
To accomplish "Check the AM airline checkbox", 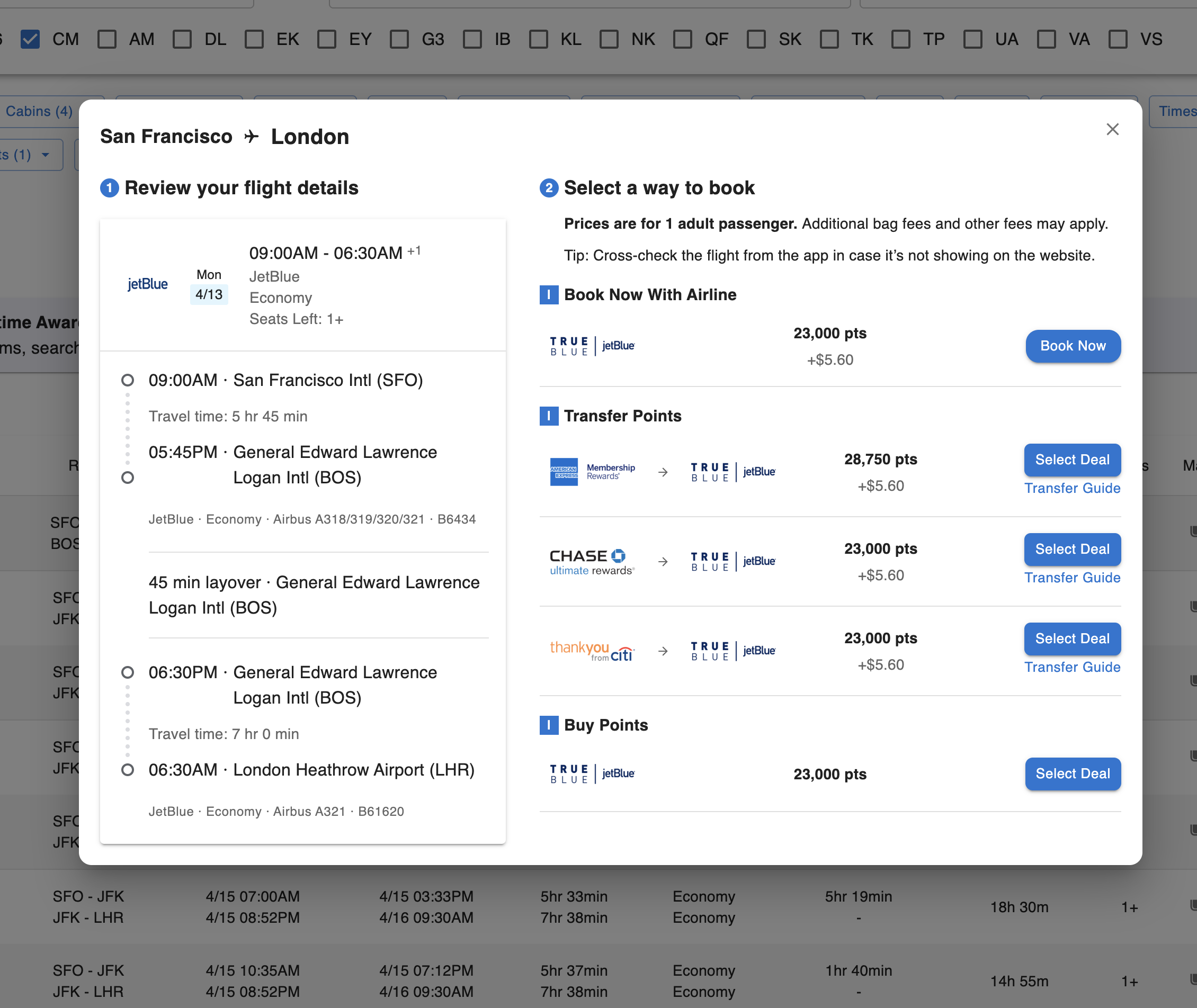I will coord(107,39).
